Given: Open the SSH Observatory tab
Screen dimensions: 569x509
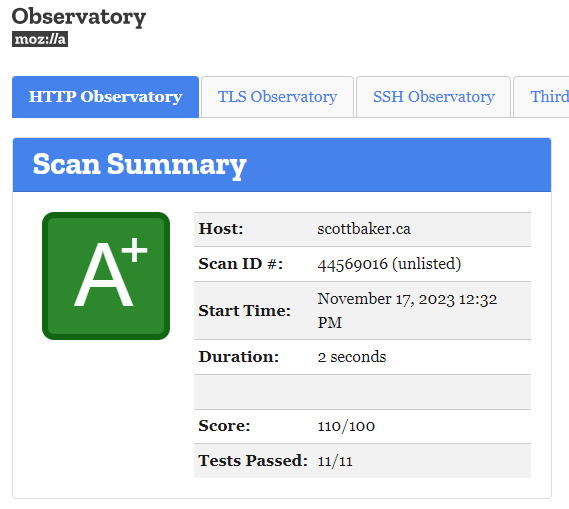Looking at the screenshot, I should tap(434, 97).
